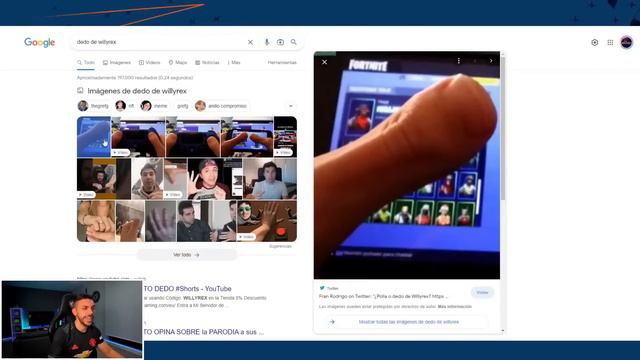Switch to the Todo results tab
Screen dimensions: 640x360
tap(86, 62)
